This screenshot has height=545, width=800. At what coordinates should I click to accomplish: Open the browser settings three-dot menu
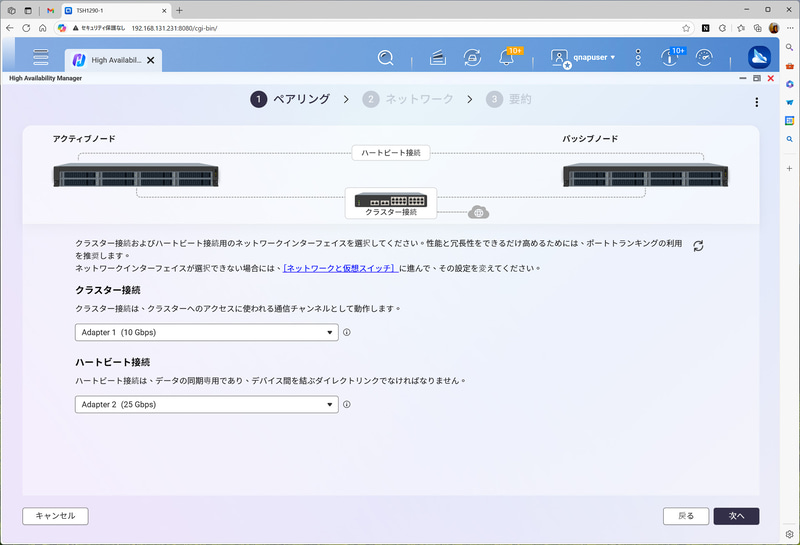789,28
